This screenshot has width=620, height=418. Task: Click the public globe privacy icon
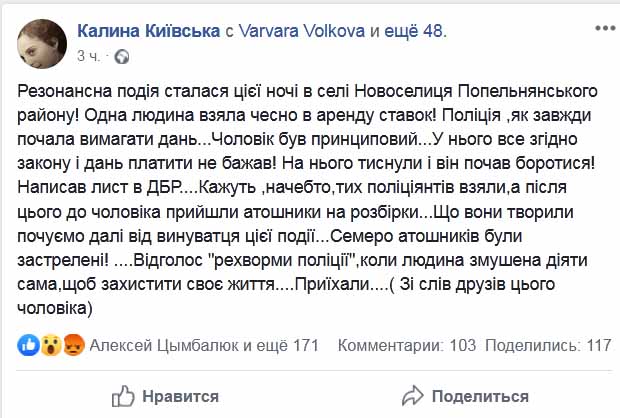122,57
